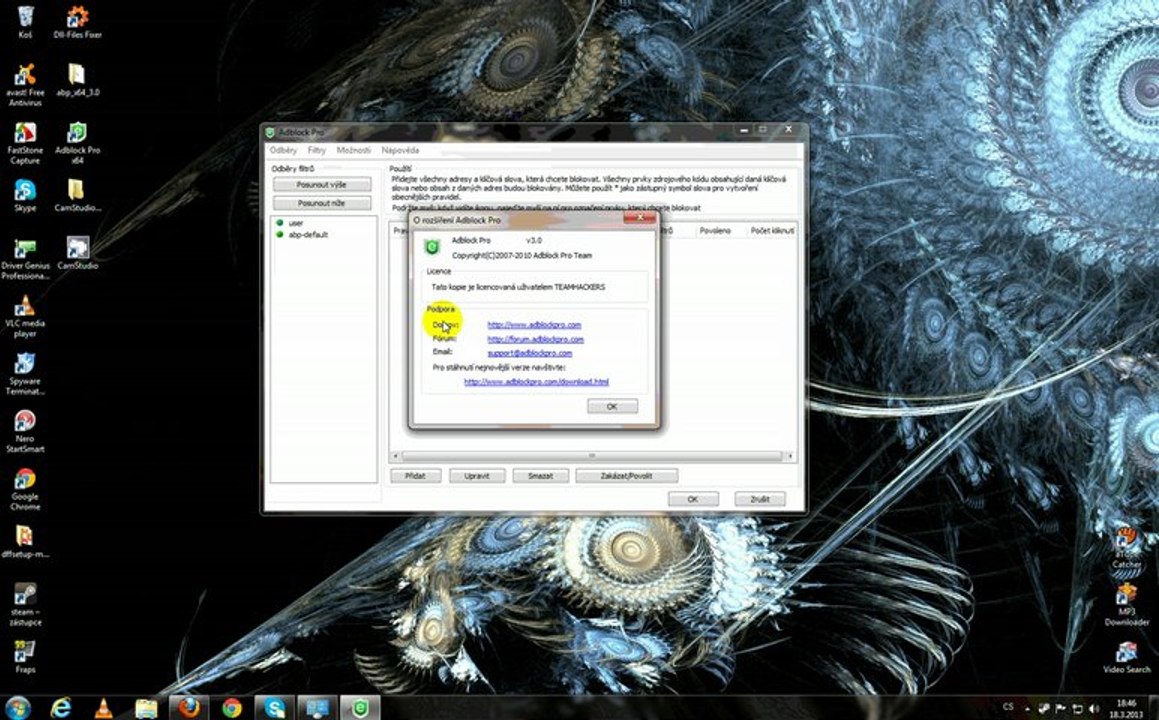Open the Možnosti menu
Screen dimensions: 1159x720
pyautogui.click(x=354, y=150)
